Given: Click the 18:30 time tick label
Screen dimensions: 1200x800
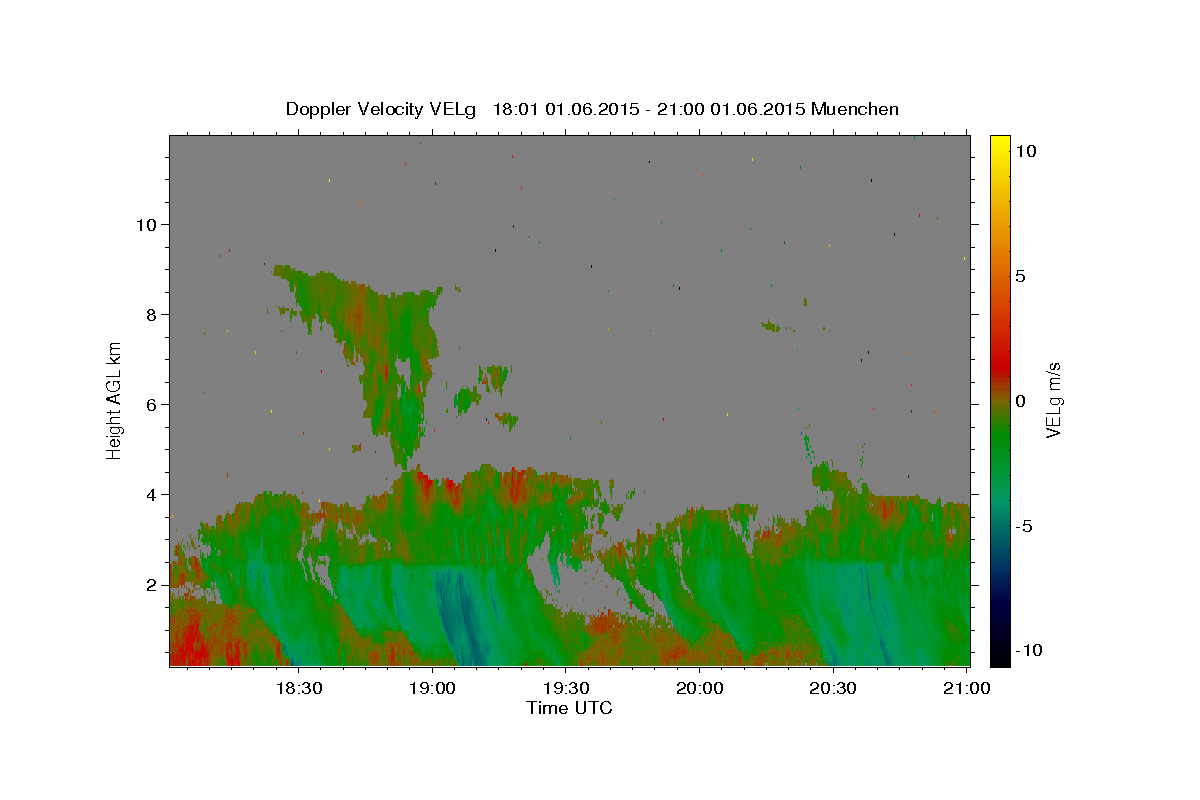Looking at the screenshot, I should tap(299, 688).
